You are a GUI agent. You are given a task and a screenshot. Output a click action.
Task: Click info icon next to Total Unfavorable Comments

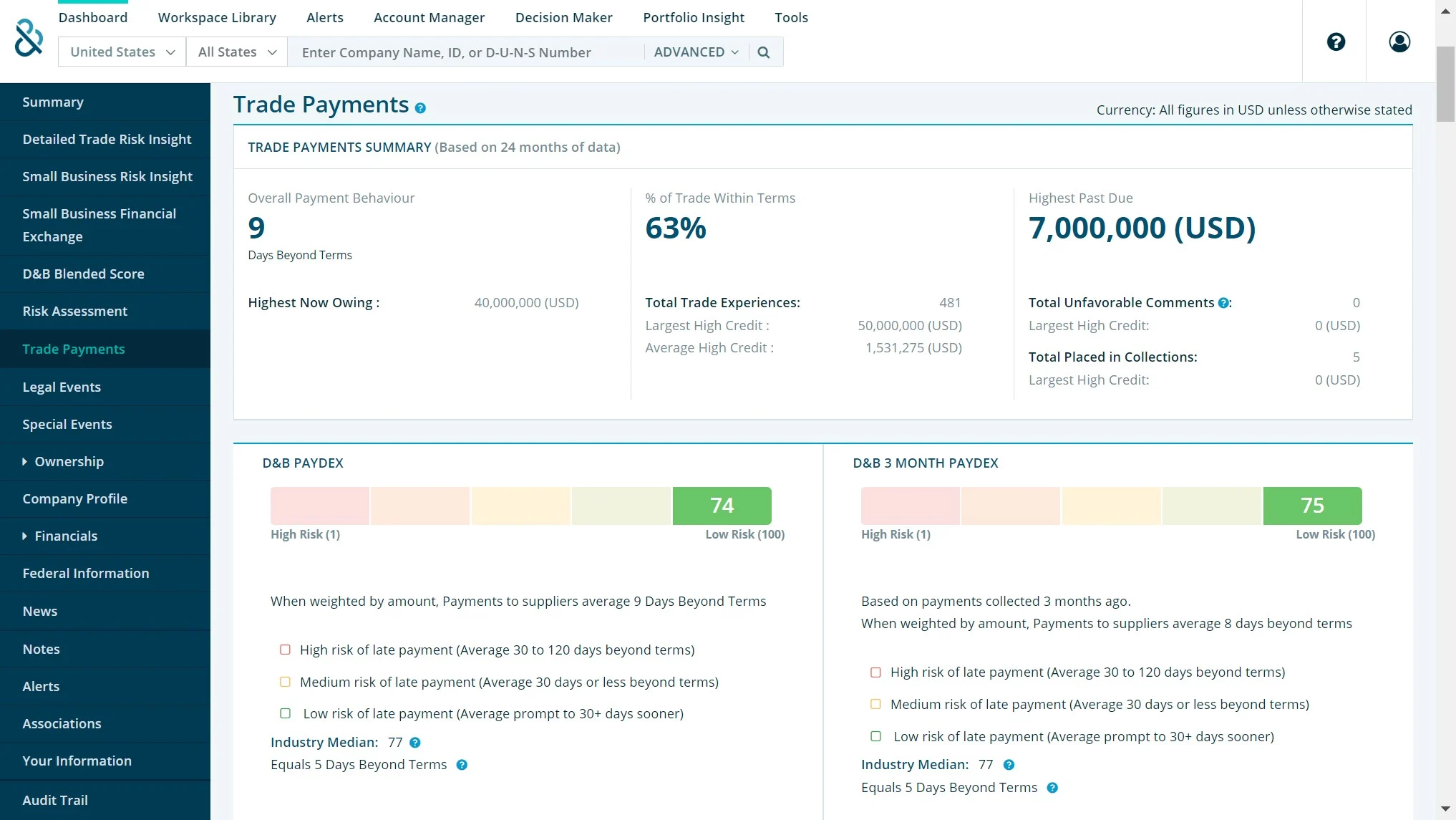point(1223,303)
